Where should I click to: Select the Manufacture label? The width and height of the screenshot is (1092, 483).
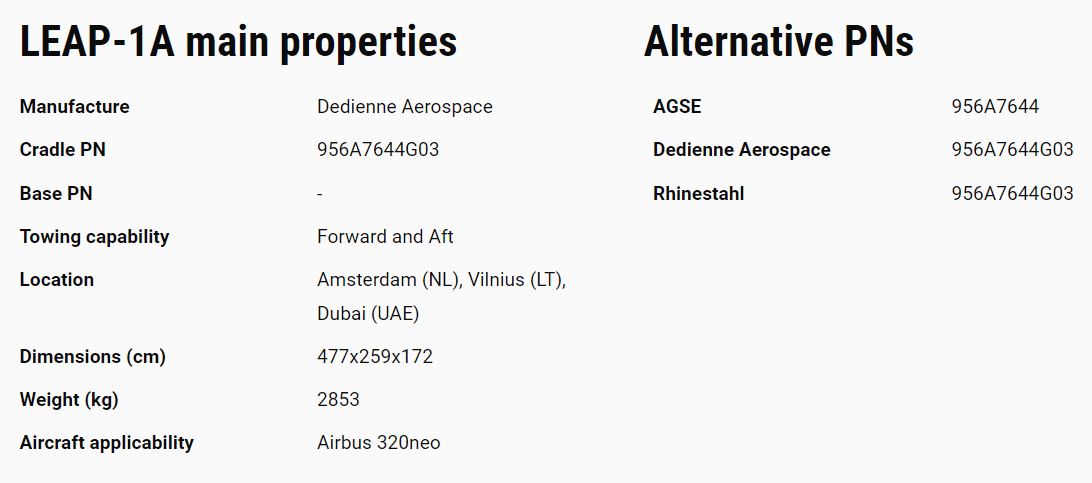click(x=75, y=106)
